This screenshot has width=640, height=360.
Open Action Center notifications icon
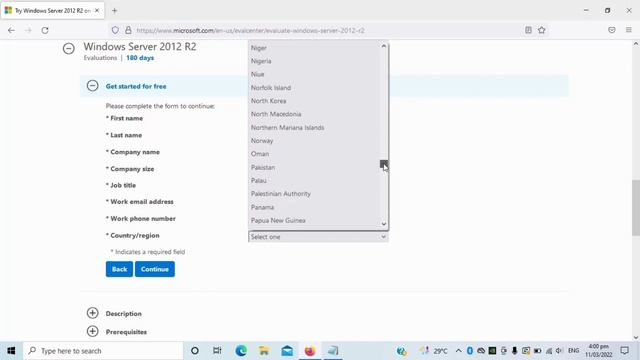click(x=624, y=351)
